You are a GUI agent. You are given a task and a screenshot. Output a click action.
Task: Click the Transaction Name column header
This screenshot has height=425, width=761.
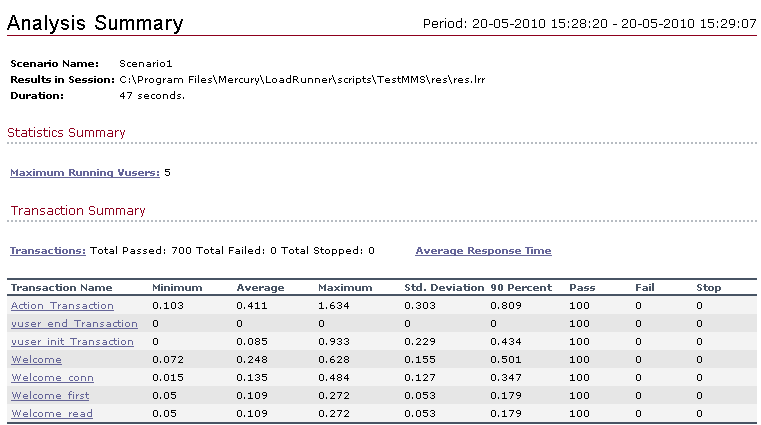point(62,288)
